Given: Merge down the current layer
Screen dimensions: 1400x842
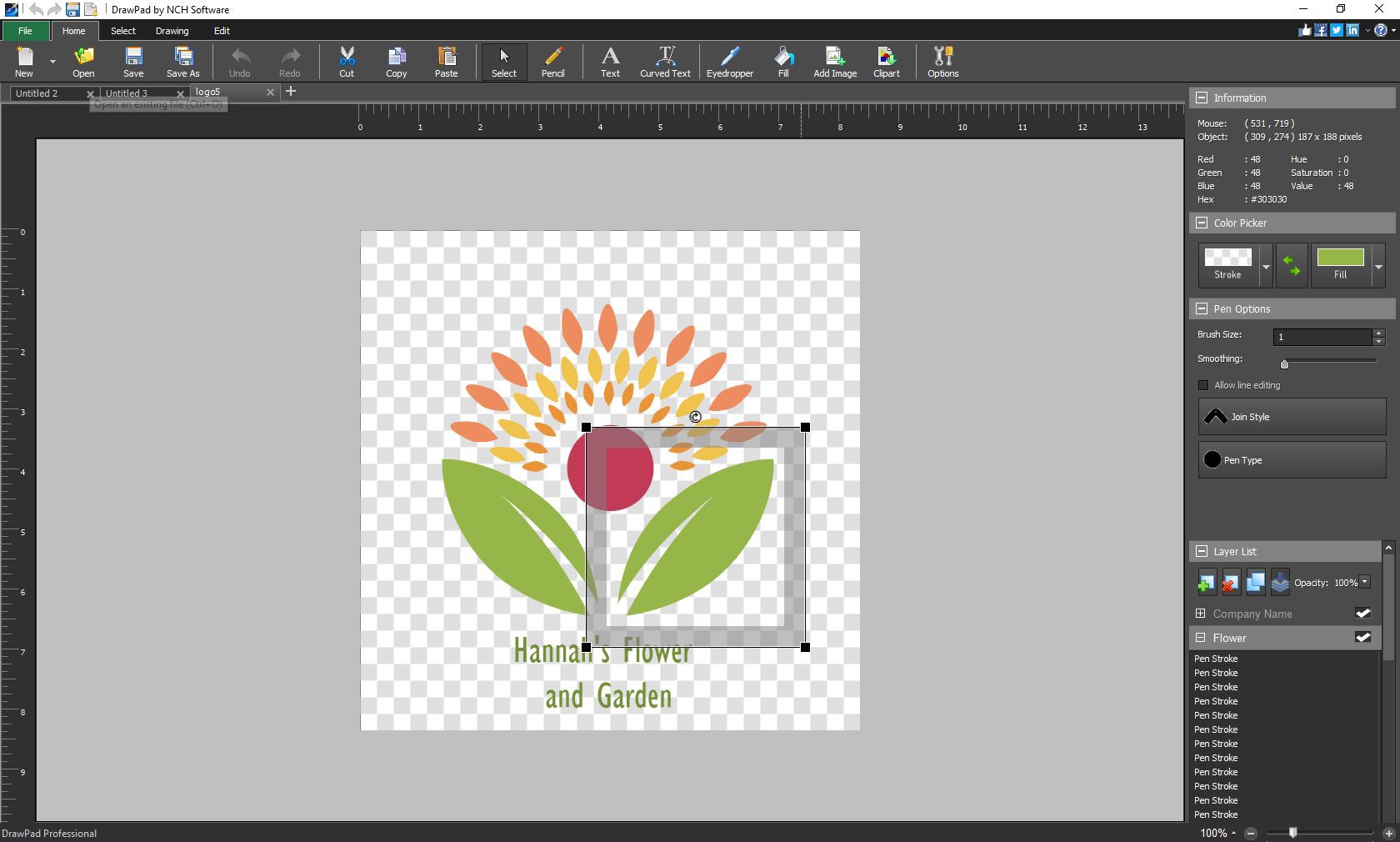Looking at the screenshot, I should (1281, 582).
